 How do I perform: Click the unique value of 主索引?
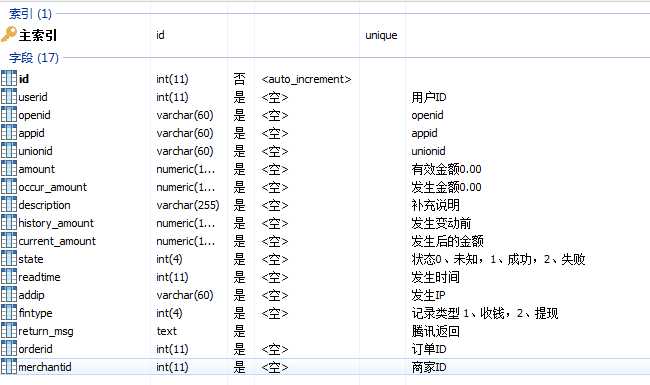[381, 35]
